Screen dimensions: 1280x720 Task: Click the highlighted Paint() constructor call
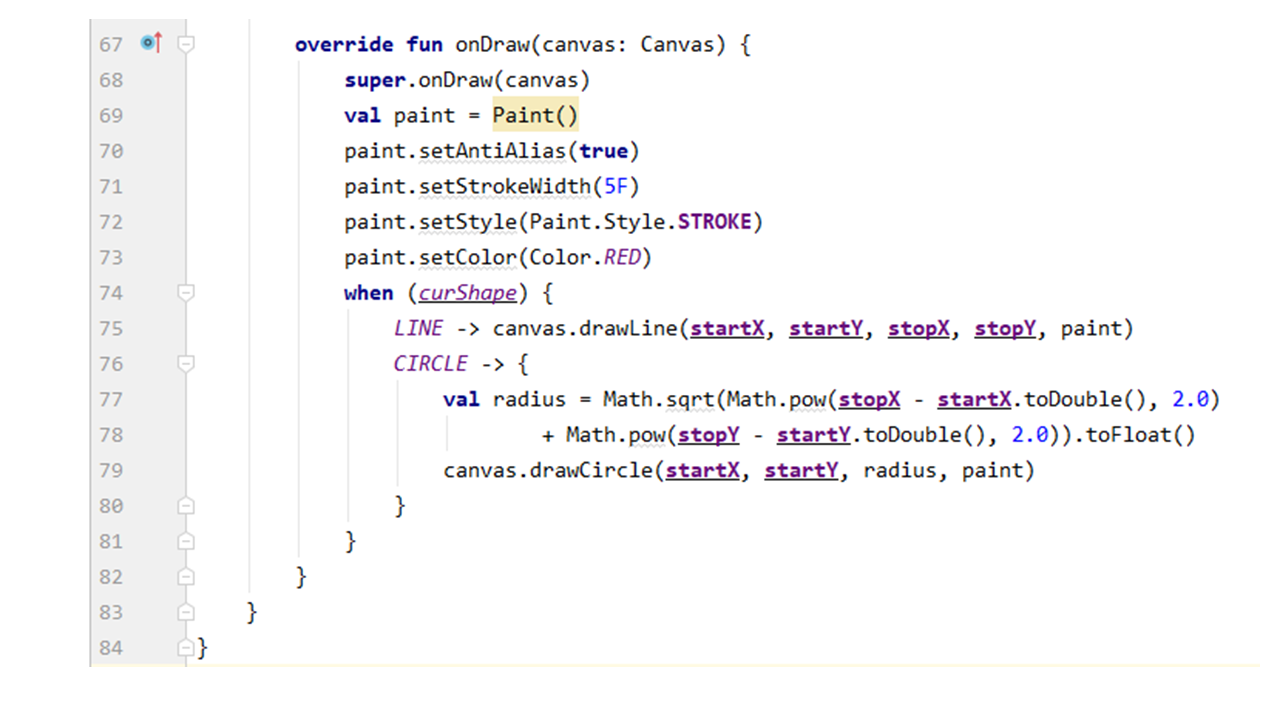point(535,116)
